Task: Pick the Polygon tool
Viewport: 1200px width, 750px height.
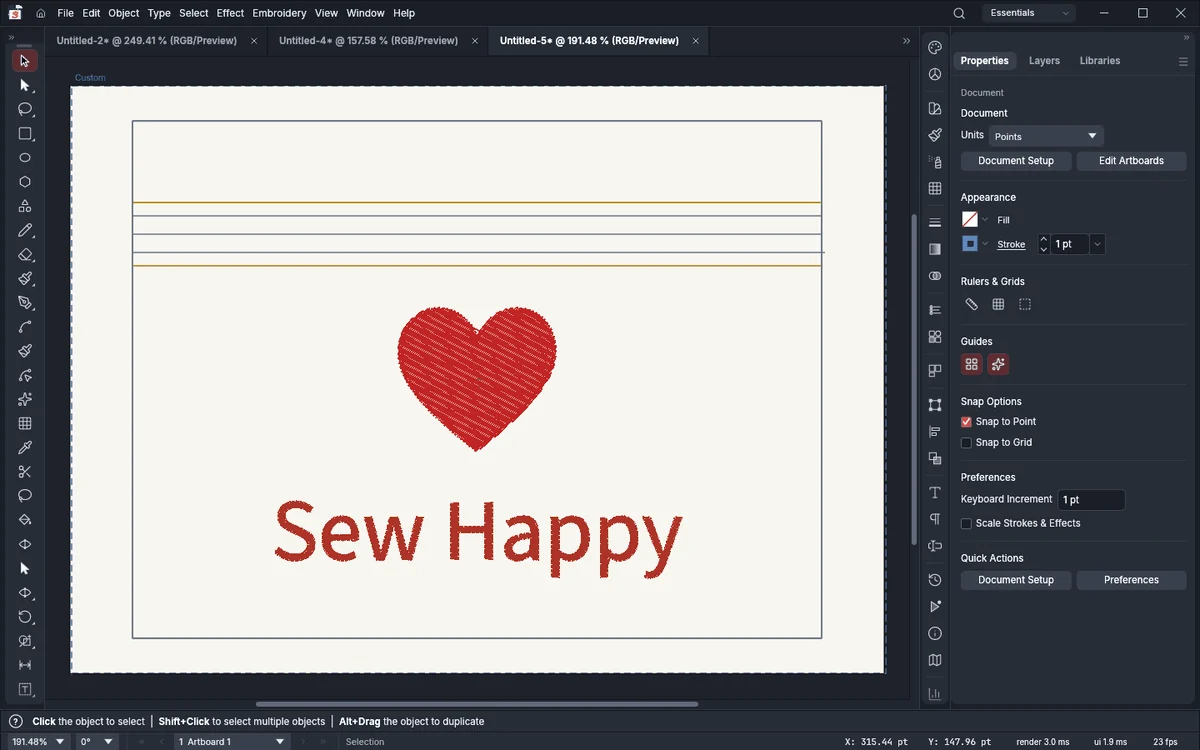Action: coord(25,182)
